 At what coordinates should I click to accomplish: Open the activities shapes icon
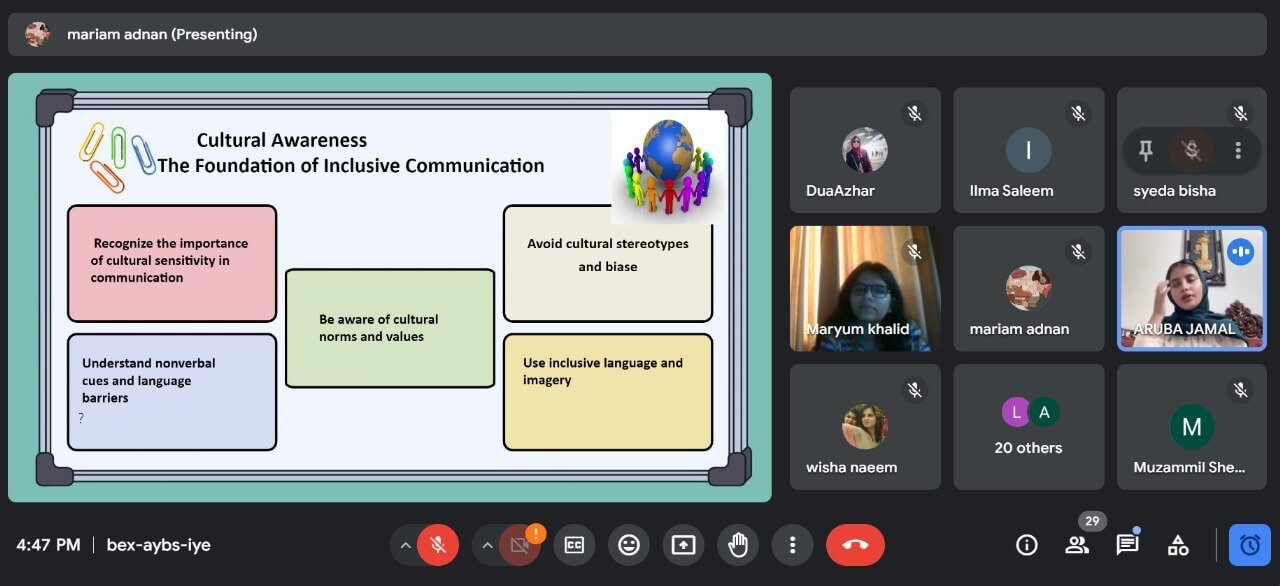tap(1178, 545)
